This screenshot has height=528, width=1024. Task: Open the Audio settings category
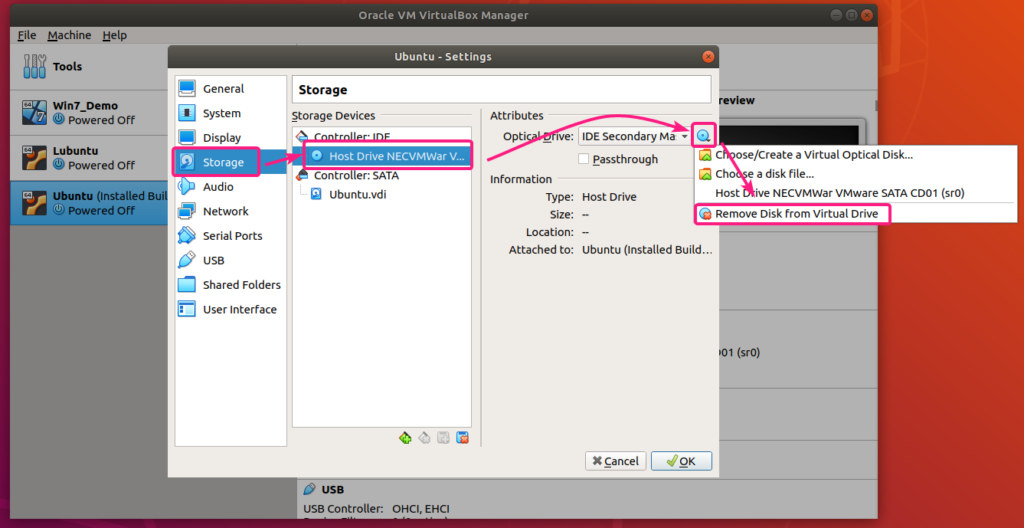(231, 187)
